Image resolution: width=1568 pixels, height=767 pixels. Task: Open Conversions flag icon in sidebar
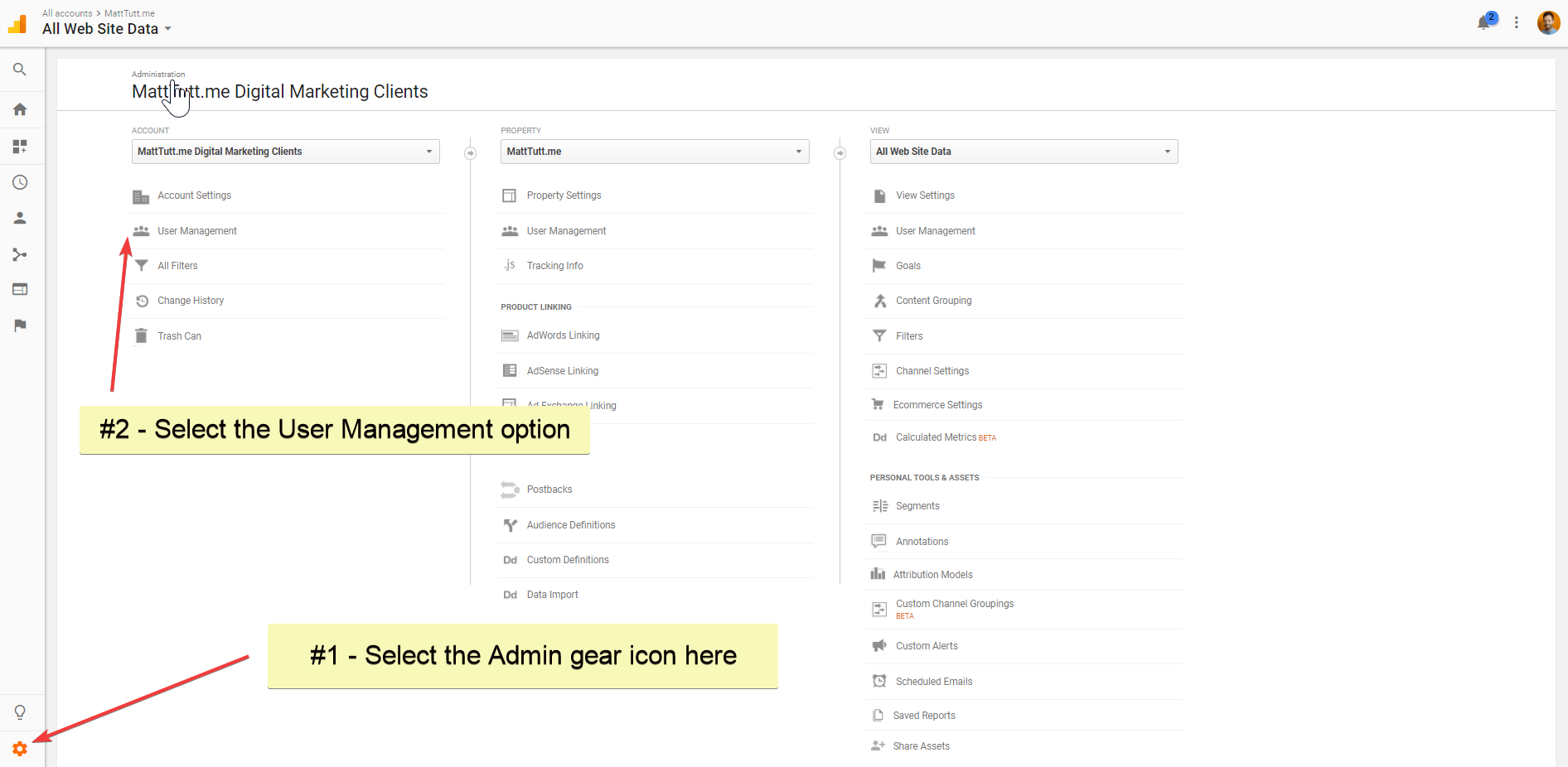coord(20,326)
